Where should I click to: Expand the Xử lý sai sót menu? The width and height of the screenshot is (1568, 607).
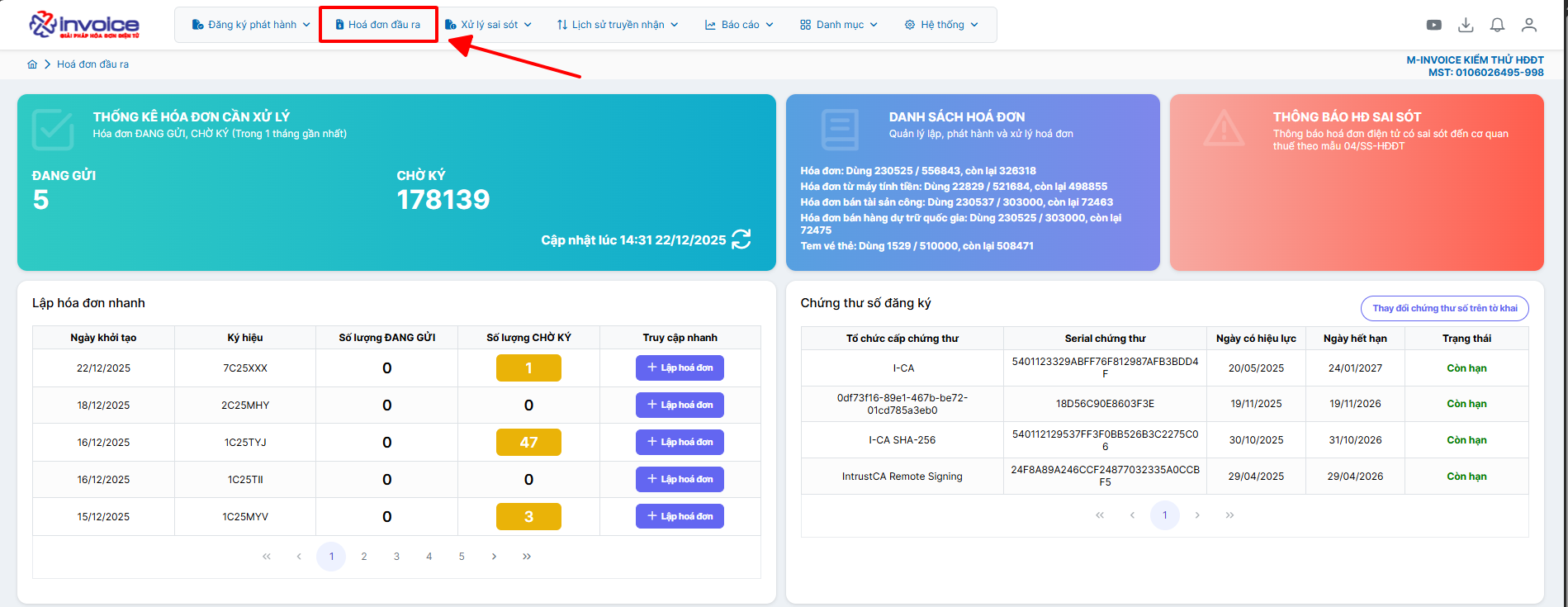point(488,25)
